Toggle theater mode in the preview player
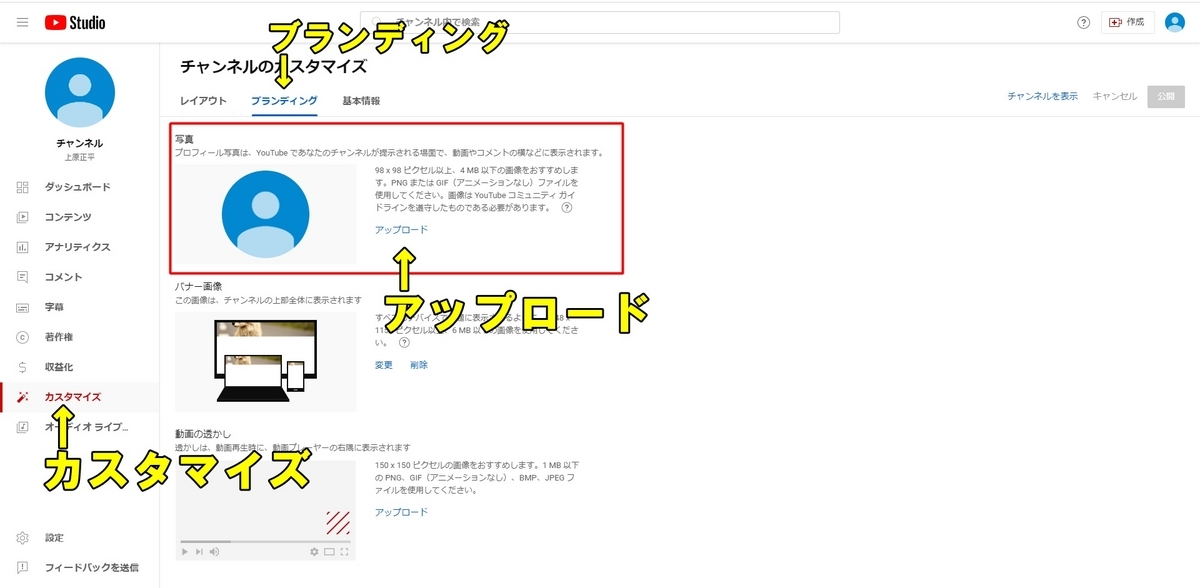The height and width of the screenshot is (588, 1200). pyautogui.click(x=330, y=551)
